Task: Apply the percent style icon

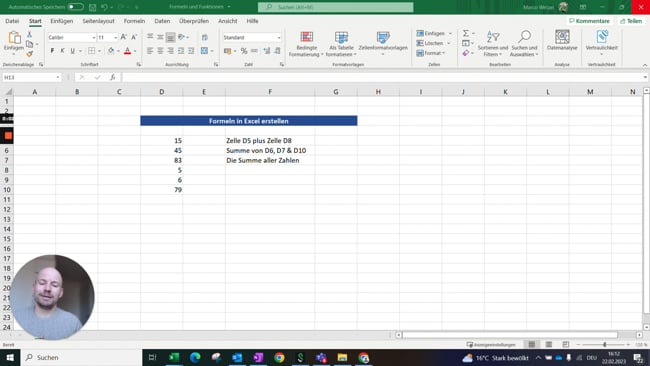Action: [x=244, y=51]
